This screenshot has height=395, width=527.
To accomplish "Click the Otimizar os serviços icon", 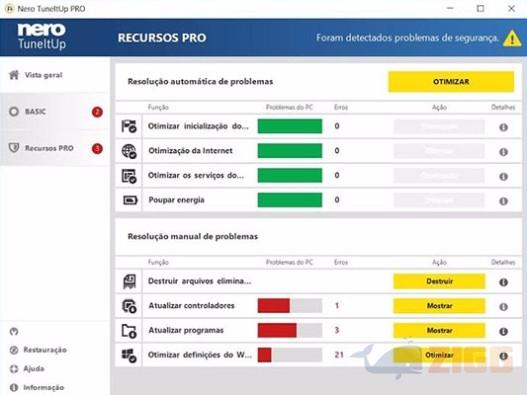I will (129, 176).
